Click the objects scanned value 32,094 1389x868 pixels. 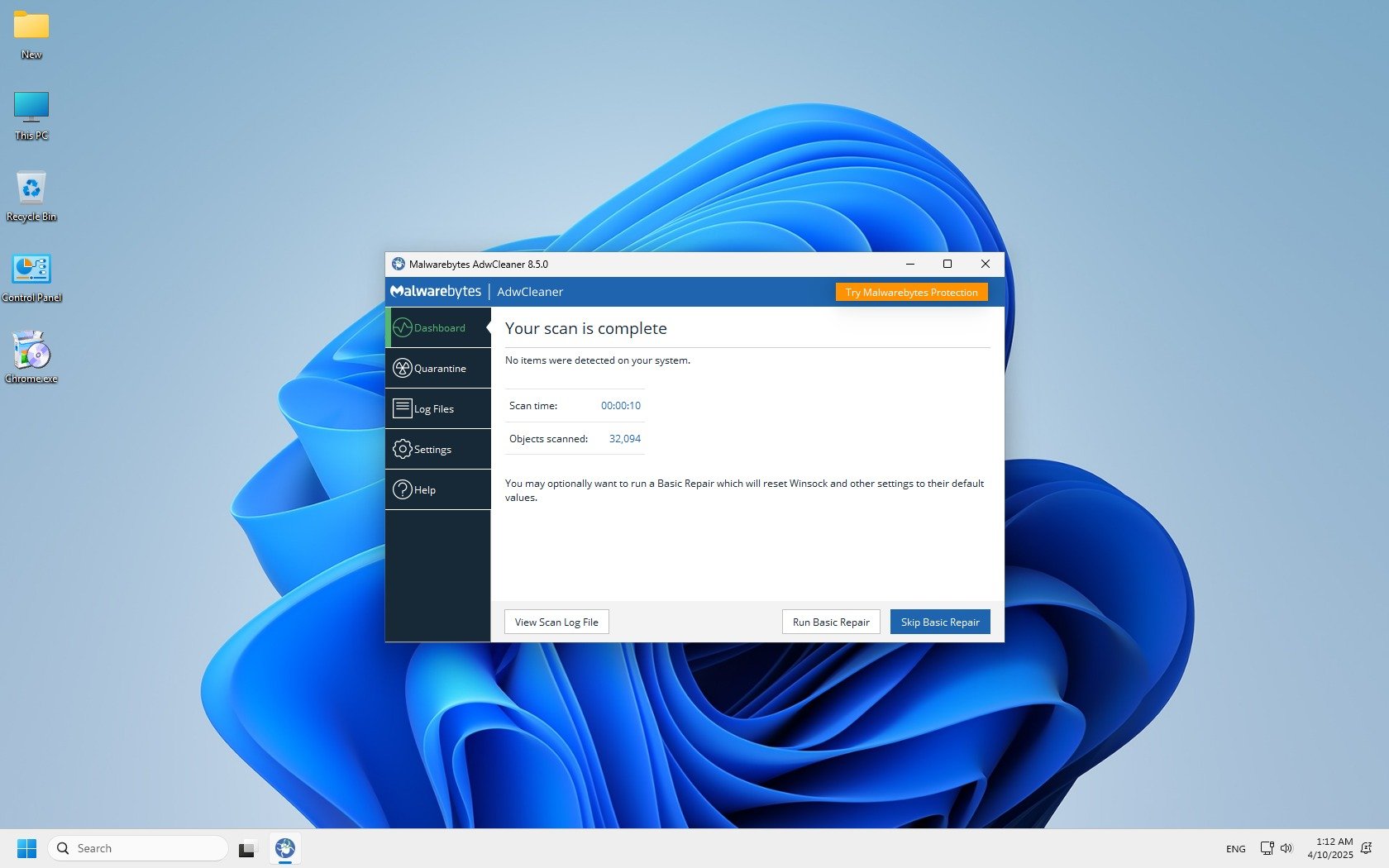(x=625, y=438)
